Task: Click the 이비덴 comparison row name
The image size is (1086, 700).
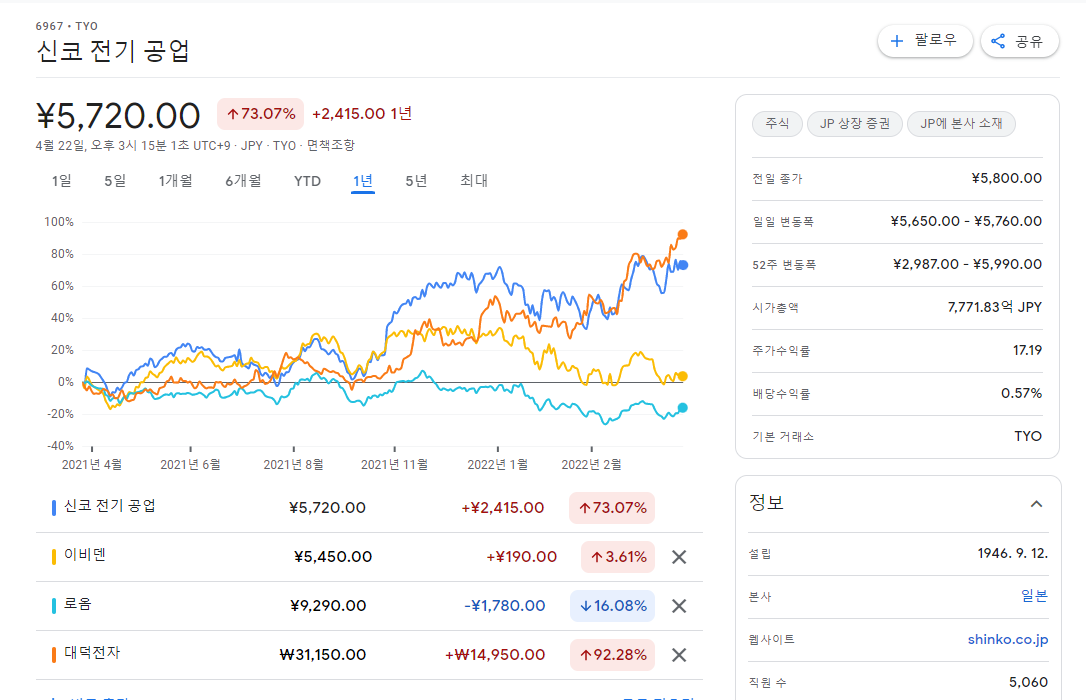Action: (84, 555)
